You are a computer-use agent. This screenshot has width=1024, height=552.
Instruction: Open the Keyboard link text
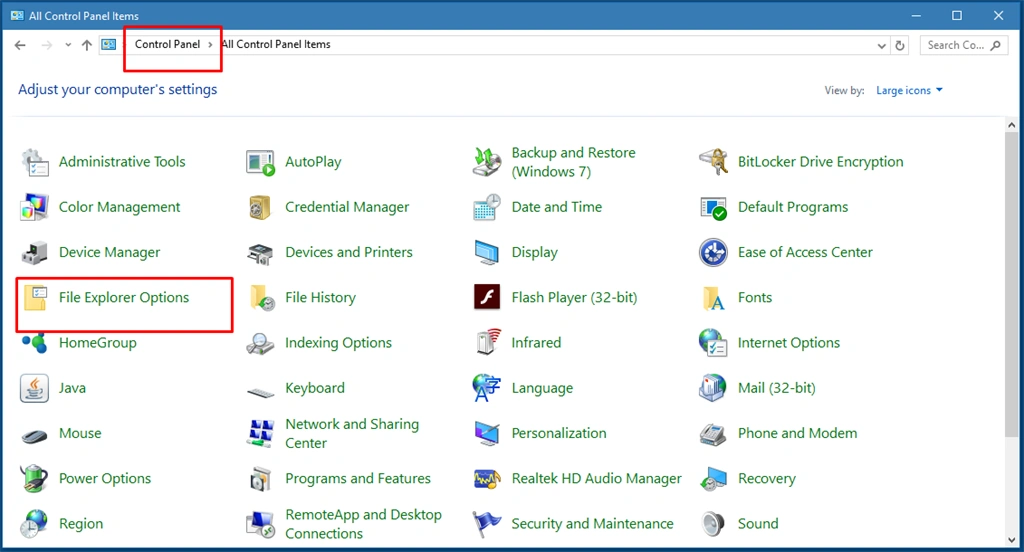click(315, 388)
